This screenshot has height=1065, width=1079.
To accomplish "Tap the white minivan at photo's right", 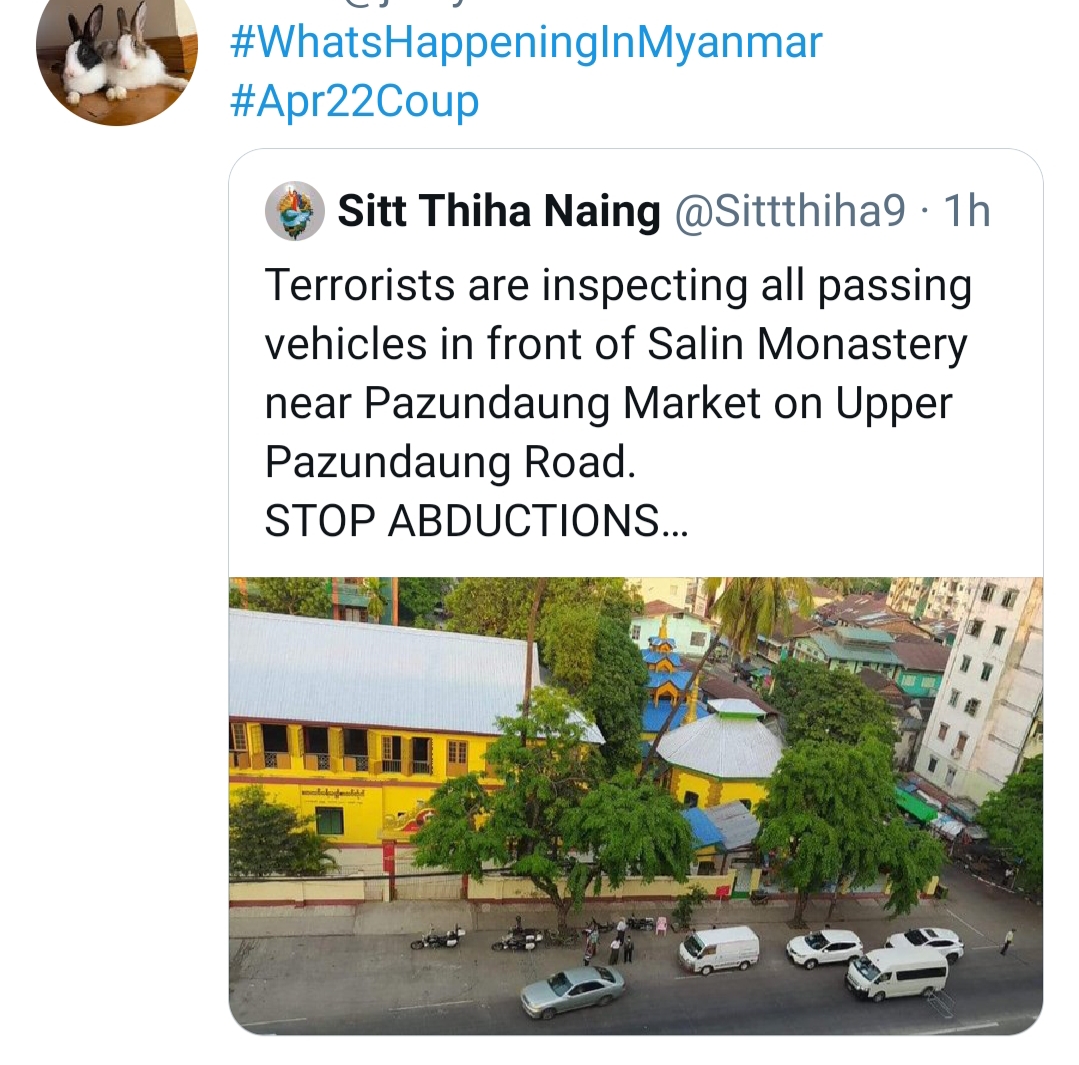I will tap(896, 973).
